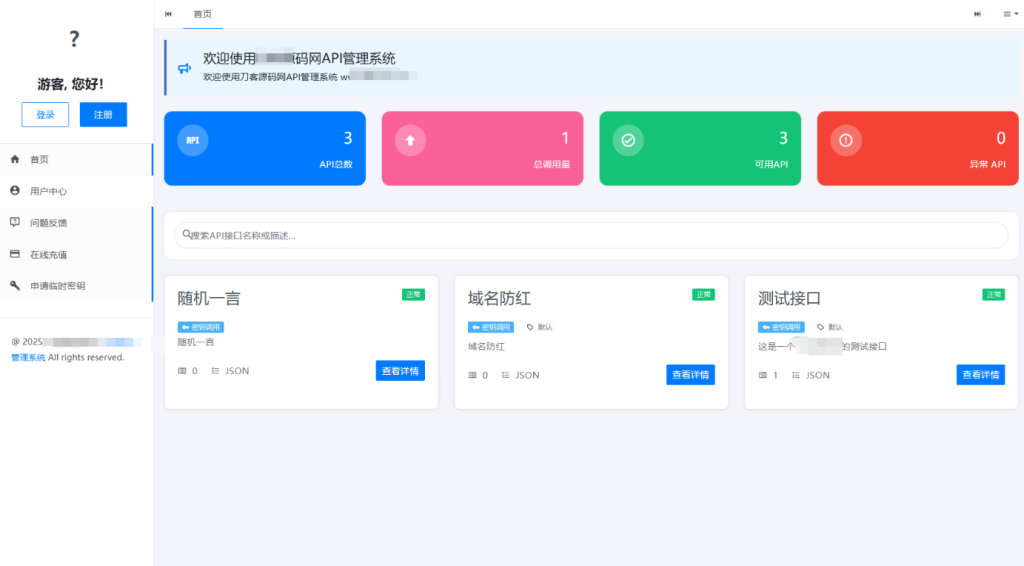Screen dimensions: 1024x566
Task: Click the 随机一言 card title
Action: point(209,298)
